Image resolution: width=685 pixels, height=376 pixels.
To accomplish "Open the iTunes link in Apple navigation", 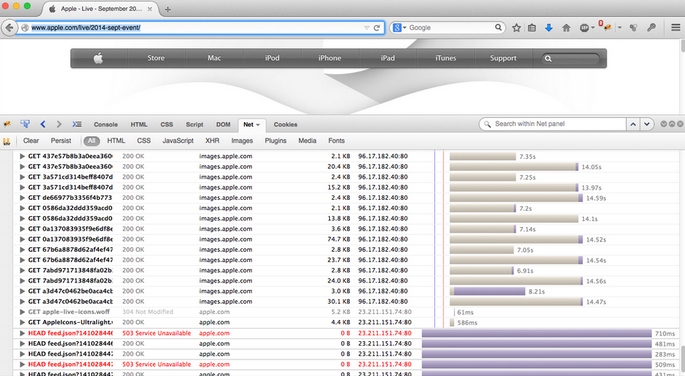I will pos(445,58).
